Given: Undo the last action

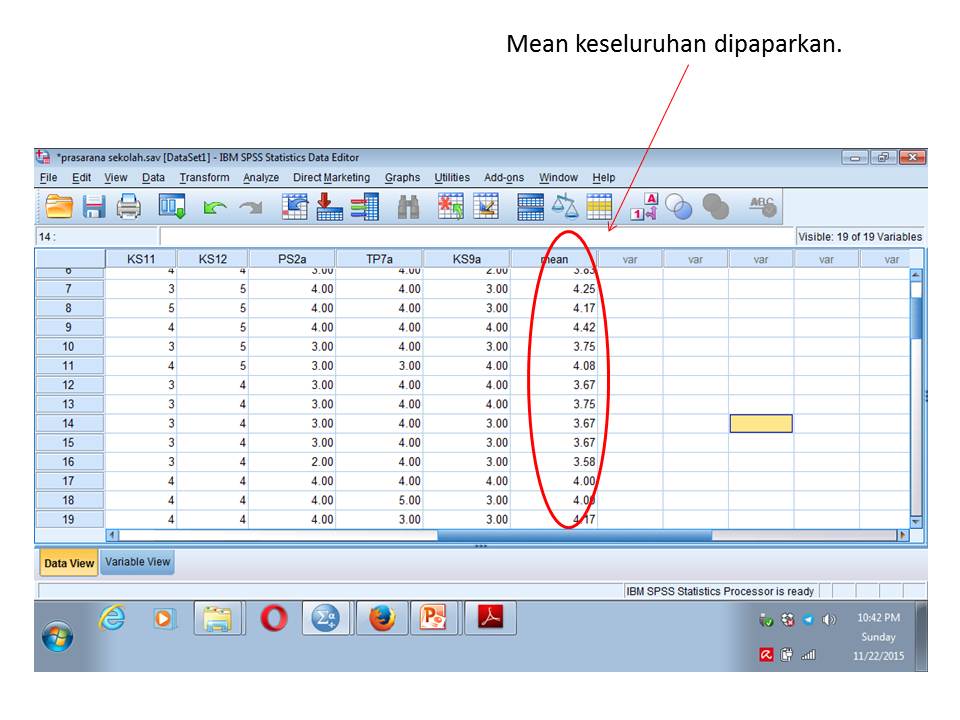Looking at the screenshot, I should point(214,208).
